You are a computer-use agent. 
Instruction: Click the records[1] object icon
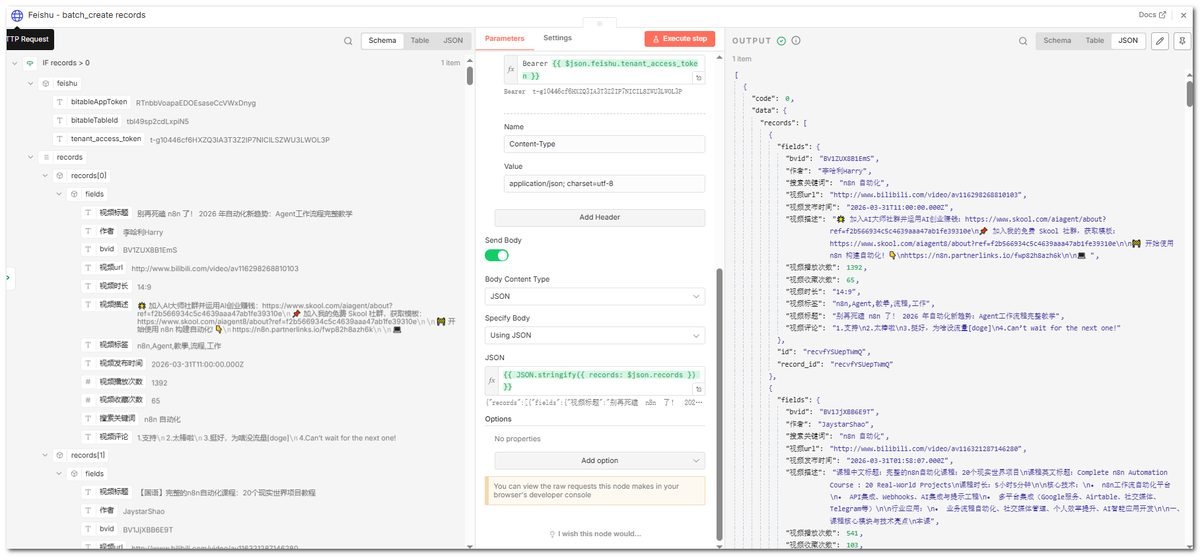[x=60, y=455]
